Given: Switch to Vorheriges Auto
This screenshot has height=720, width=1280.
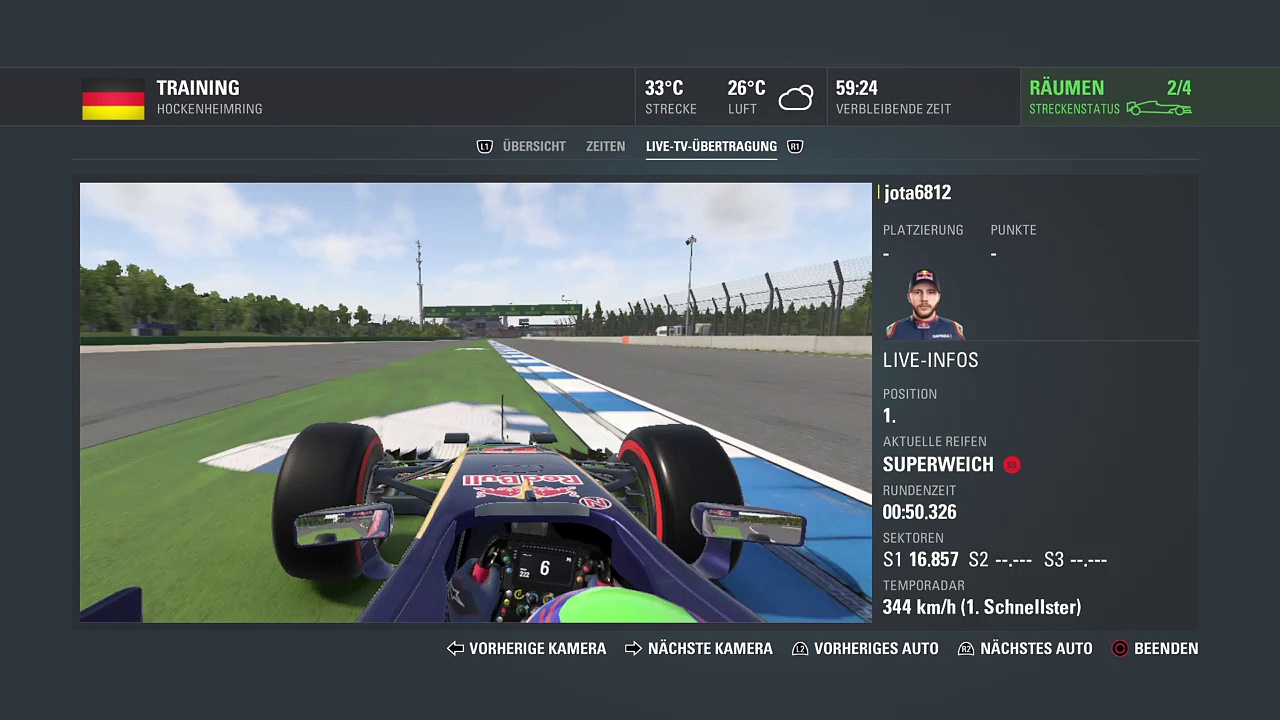Looking at the screenshot, I should (876, 649).
